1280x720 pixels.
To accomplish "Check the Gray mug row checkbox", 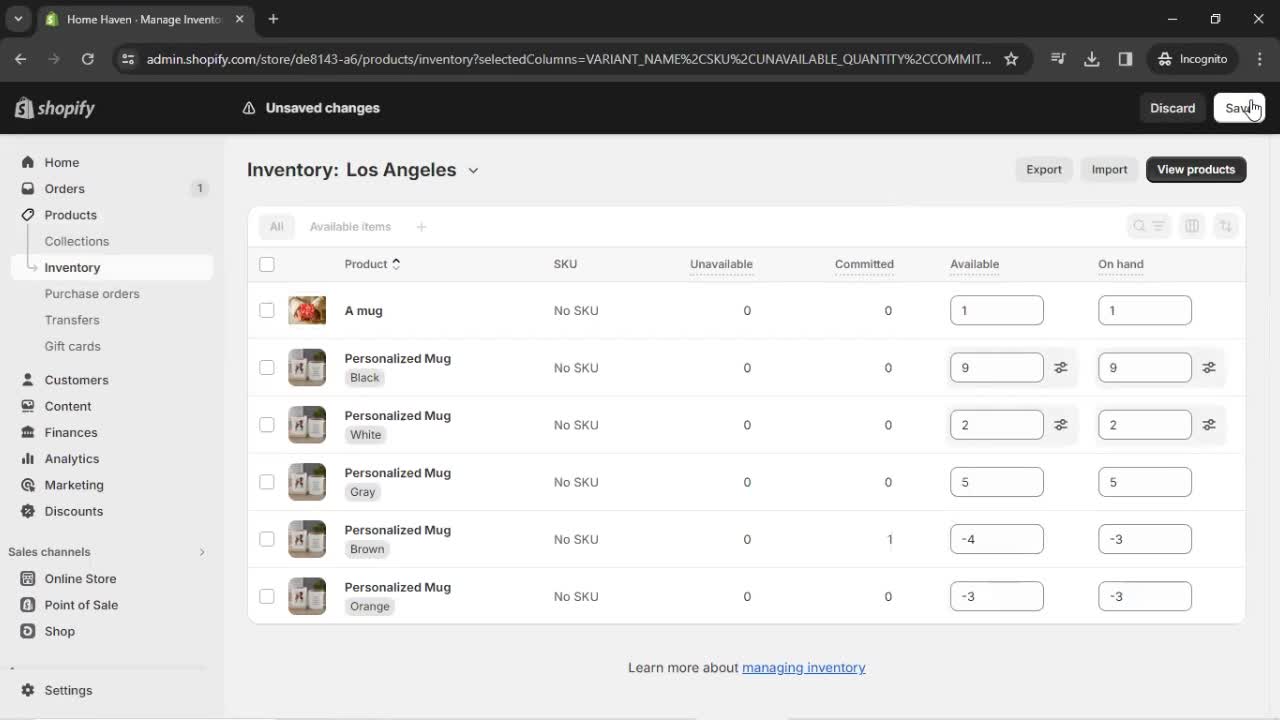I will tap(266, 481).
